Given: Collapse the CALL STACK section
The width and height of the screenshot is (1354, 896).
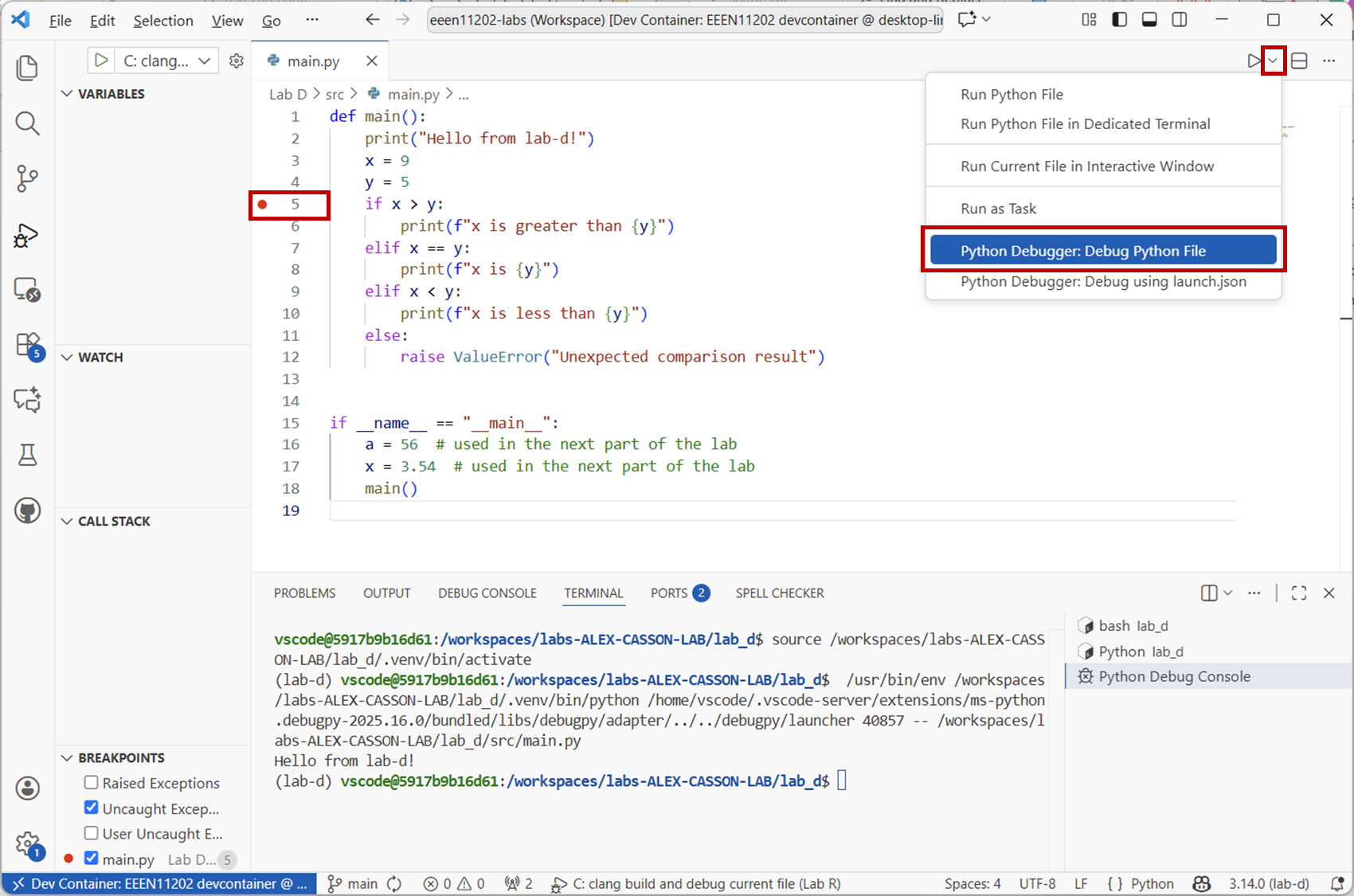Looking at the screenshot, I should pos(68,522).
